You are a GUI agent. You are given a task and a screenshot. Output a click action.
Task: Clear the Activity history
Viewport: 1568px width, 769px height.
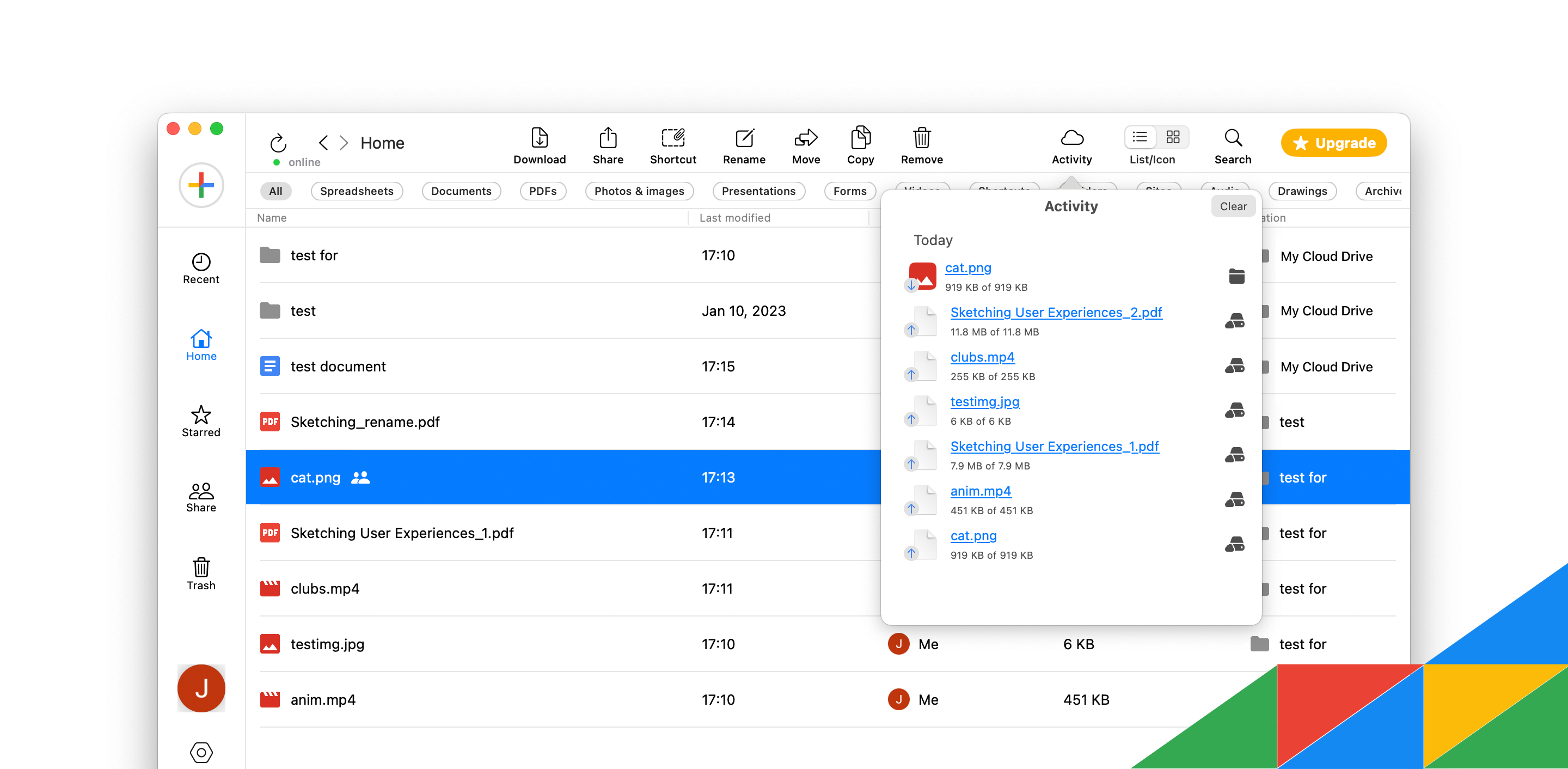click(1233, 206)
